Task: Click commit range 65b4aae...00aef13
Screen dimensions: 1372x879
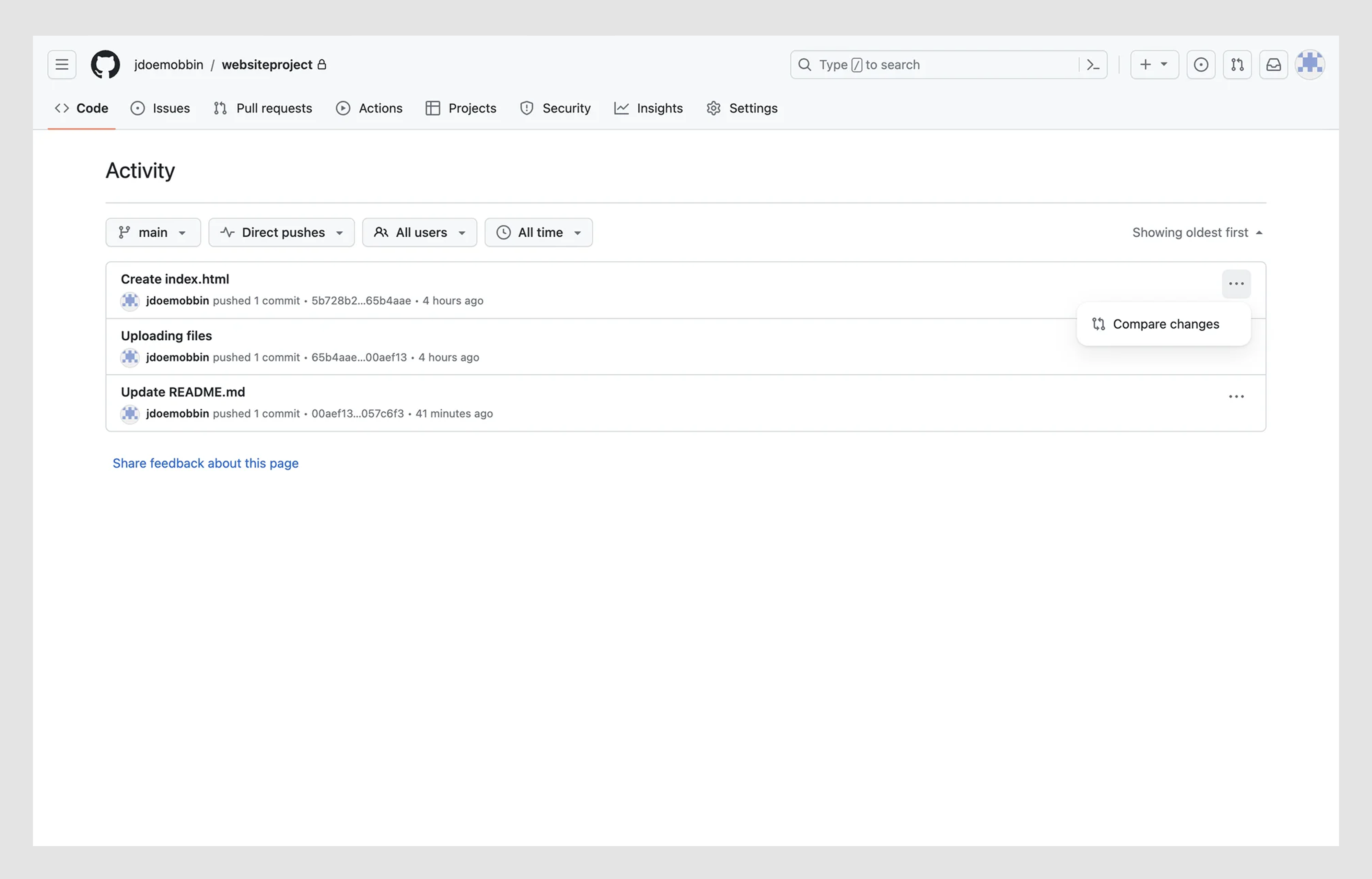Action: [x=359, y=357]
